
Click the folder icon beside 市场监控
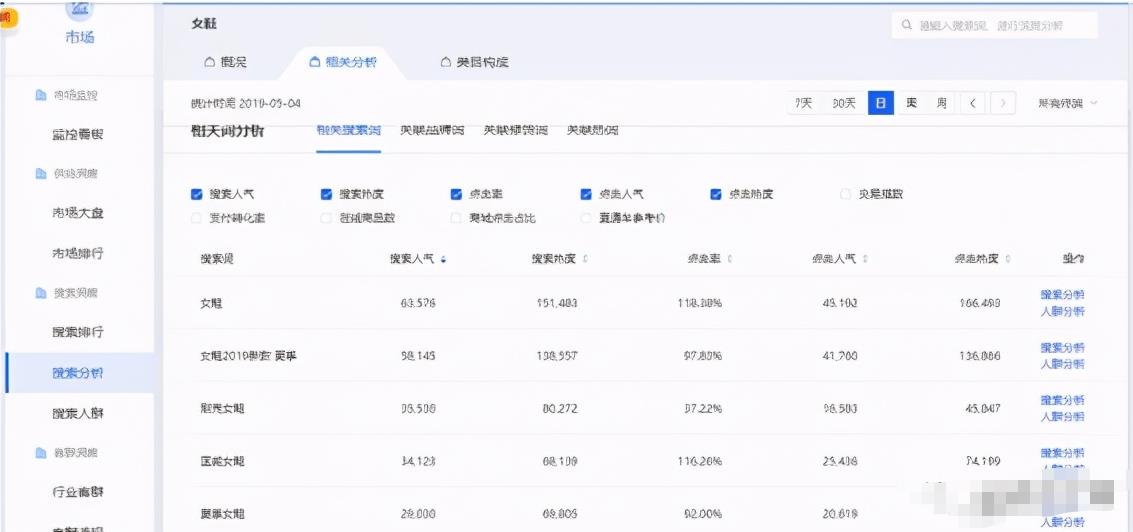pos(41,95)
